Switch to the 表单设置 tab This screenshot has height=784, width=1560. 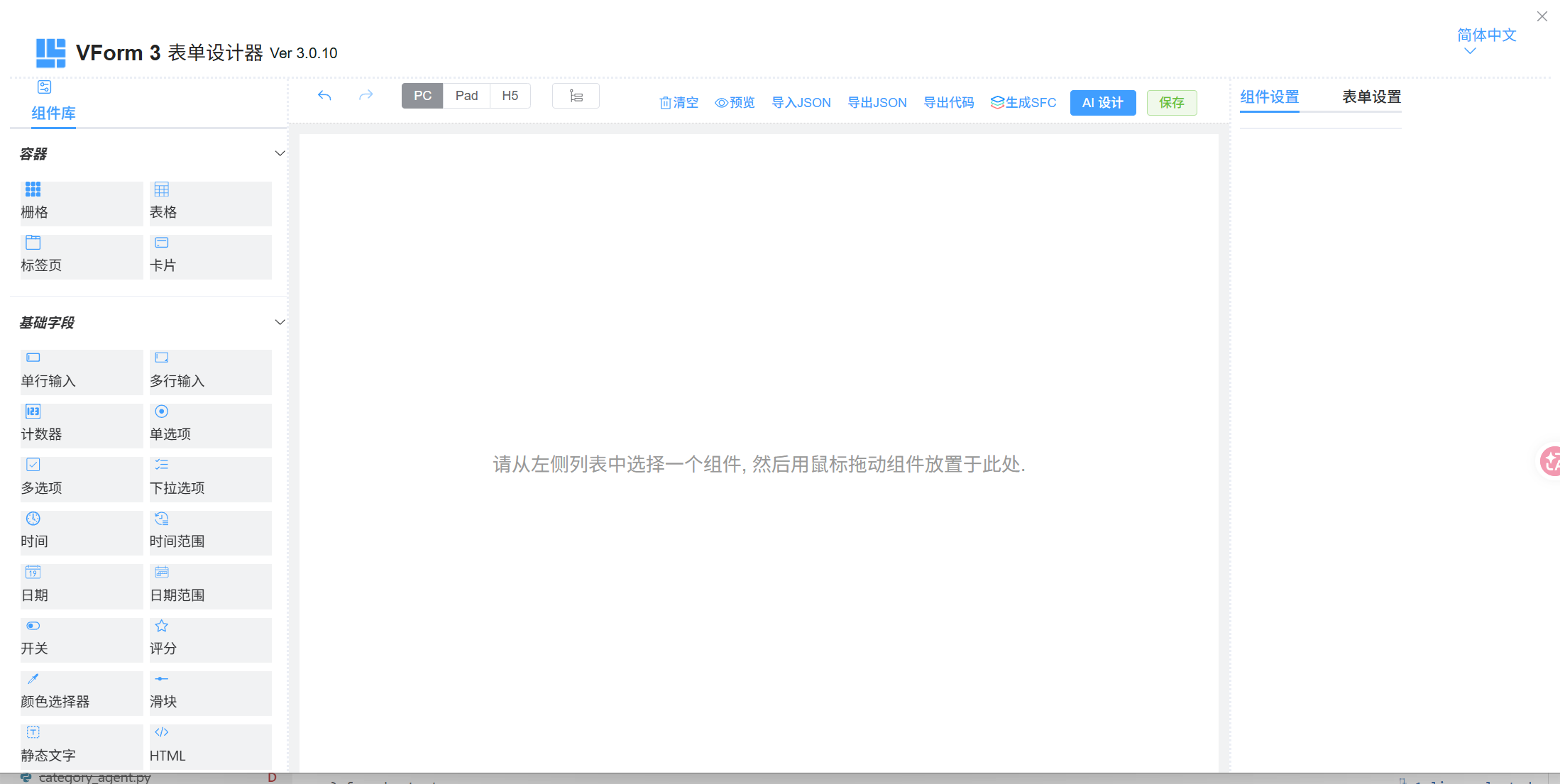click(x=1371, y=97)
